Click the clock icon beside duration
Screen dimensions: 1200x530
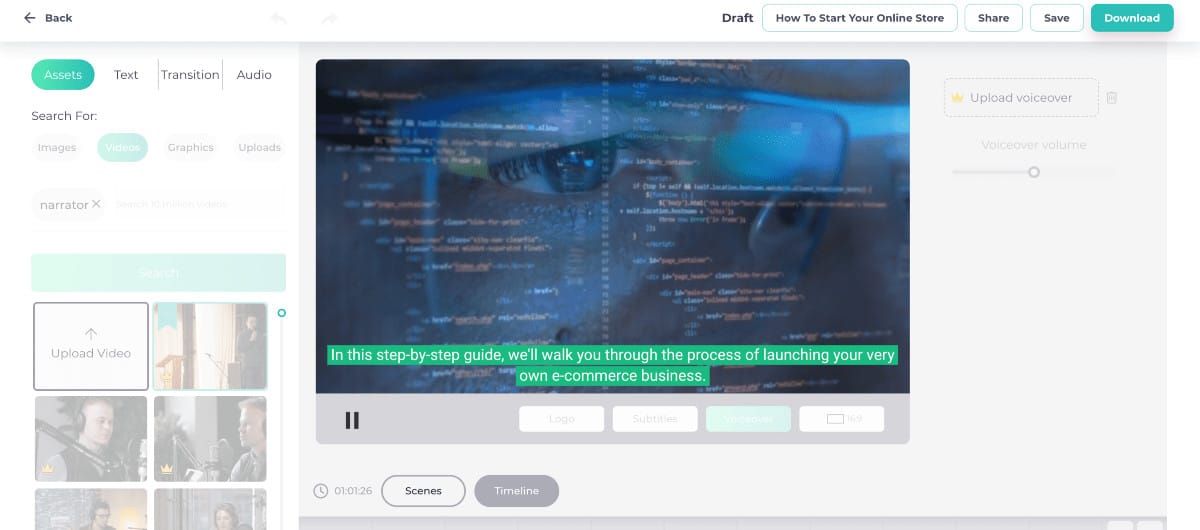[x=320, y=491]
